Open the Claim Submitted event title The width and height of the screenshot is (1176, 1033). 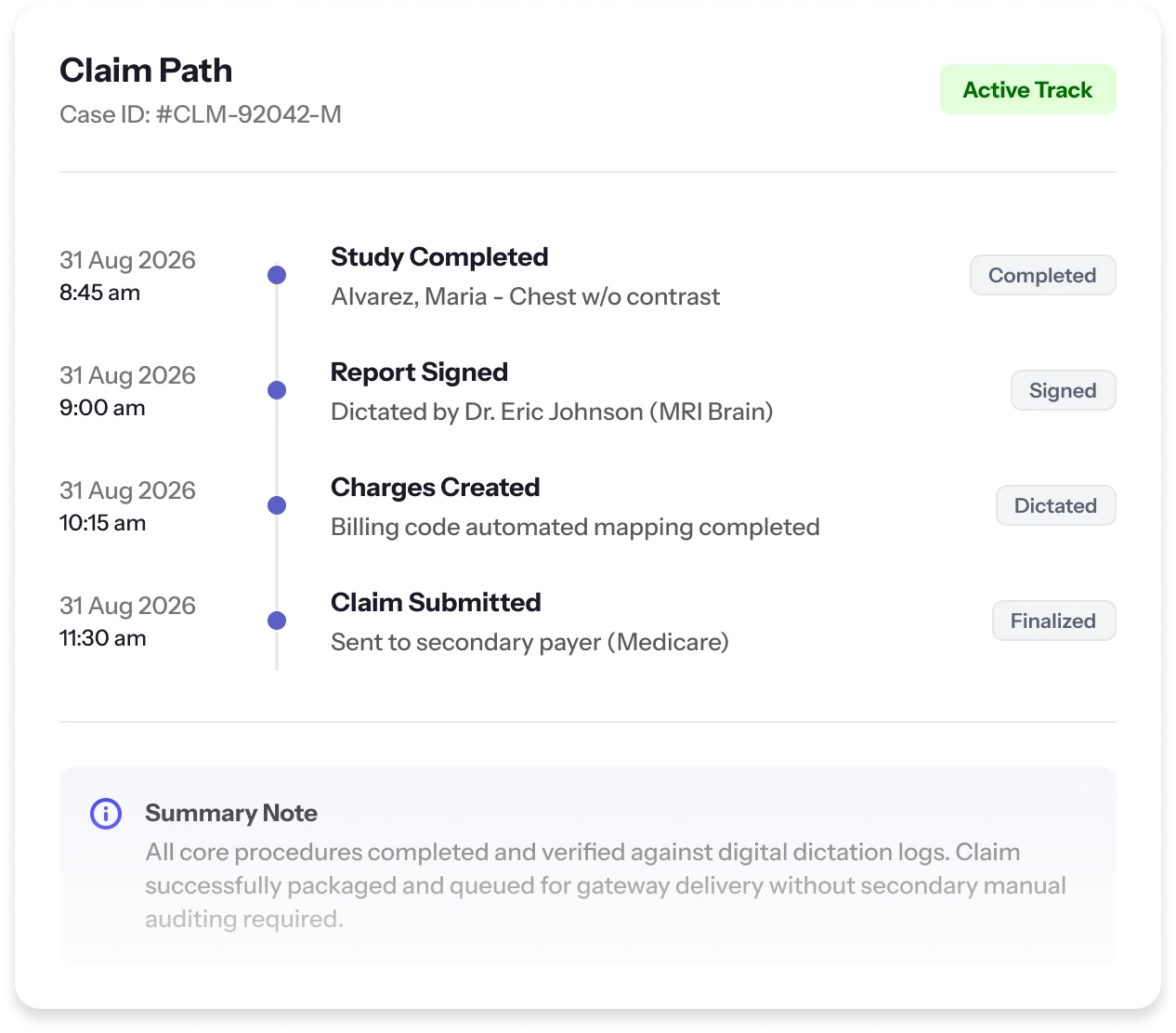click(x=436, y=603)
